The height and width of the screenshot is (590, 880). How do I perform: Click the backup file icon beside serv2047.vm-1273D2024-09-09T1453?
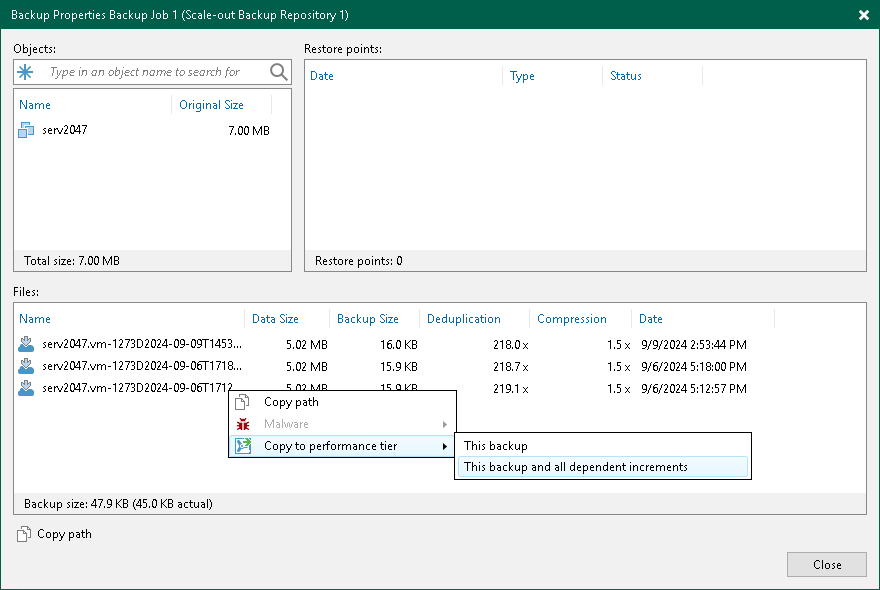pyautogui.click(x=25, y=344)
